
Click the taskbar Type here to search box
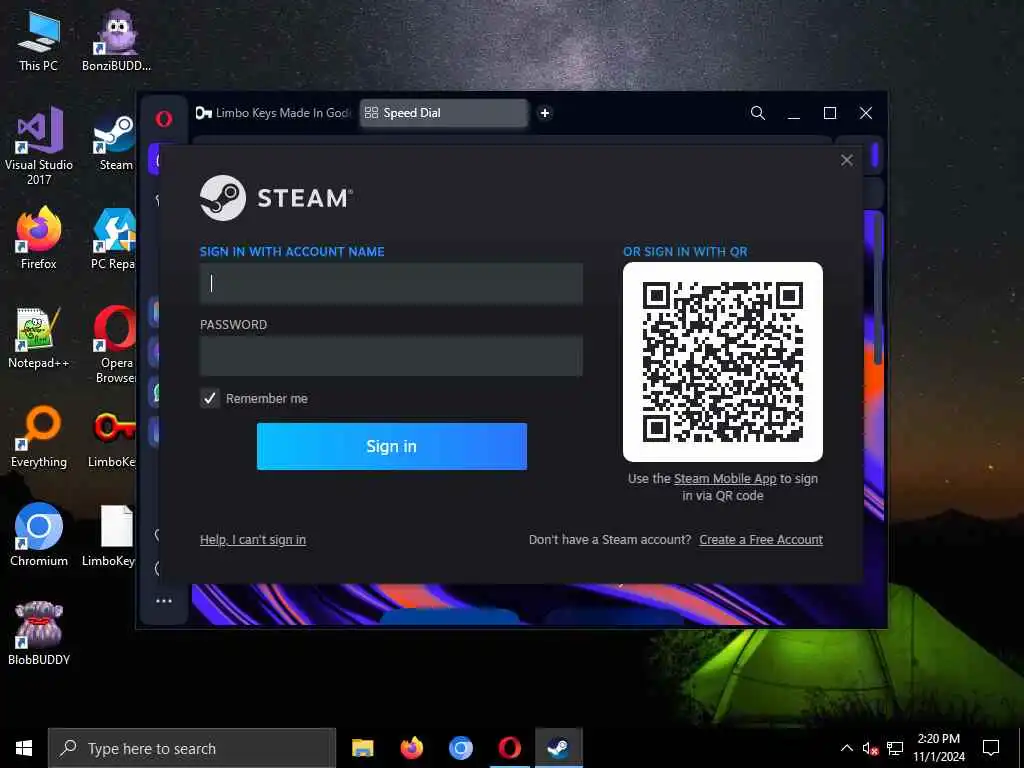point(192,748)
